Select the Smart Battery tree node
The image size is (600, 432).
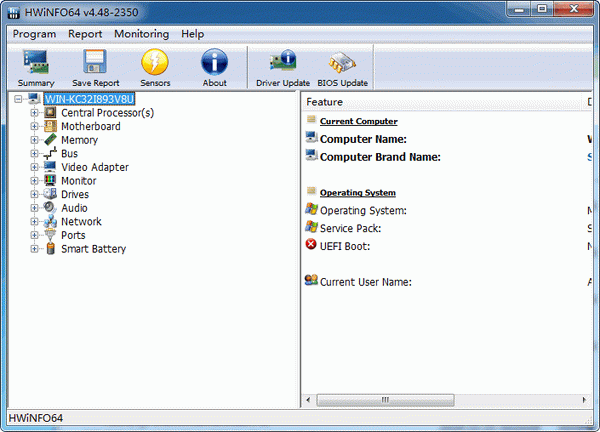[93, 249]
